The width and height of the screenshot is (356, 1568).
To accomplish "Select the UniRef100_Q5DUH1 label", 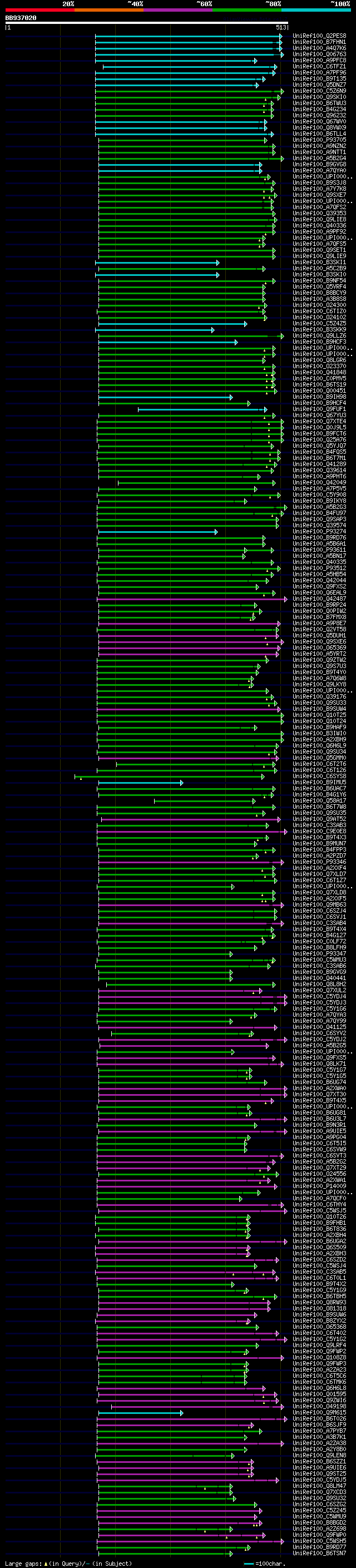I will (319, 635).
